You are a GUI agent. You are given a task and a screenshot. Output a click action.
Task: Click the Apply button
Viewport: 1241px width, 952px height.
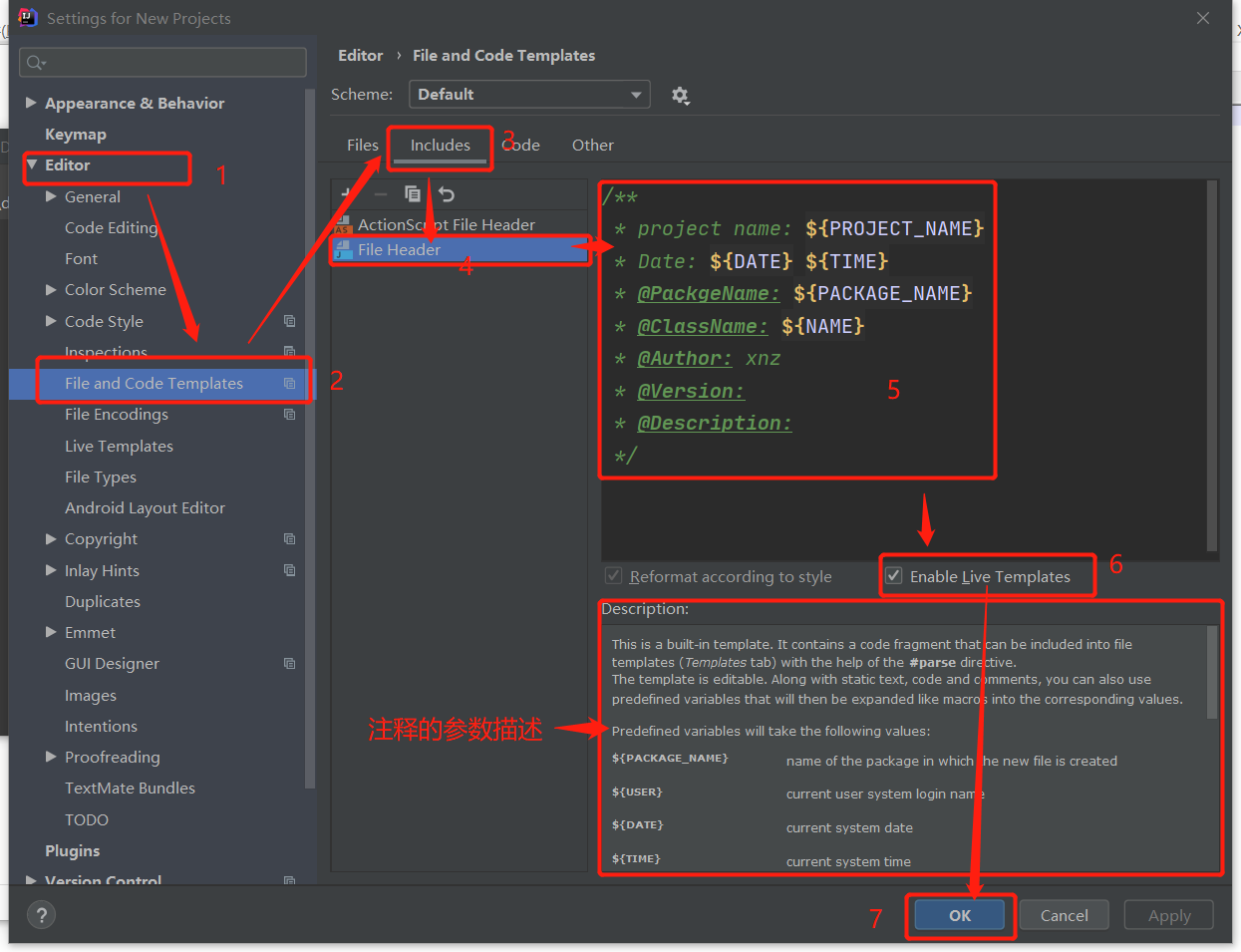coord(1168,915)
